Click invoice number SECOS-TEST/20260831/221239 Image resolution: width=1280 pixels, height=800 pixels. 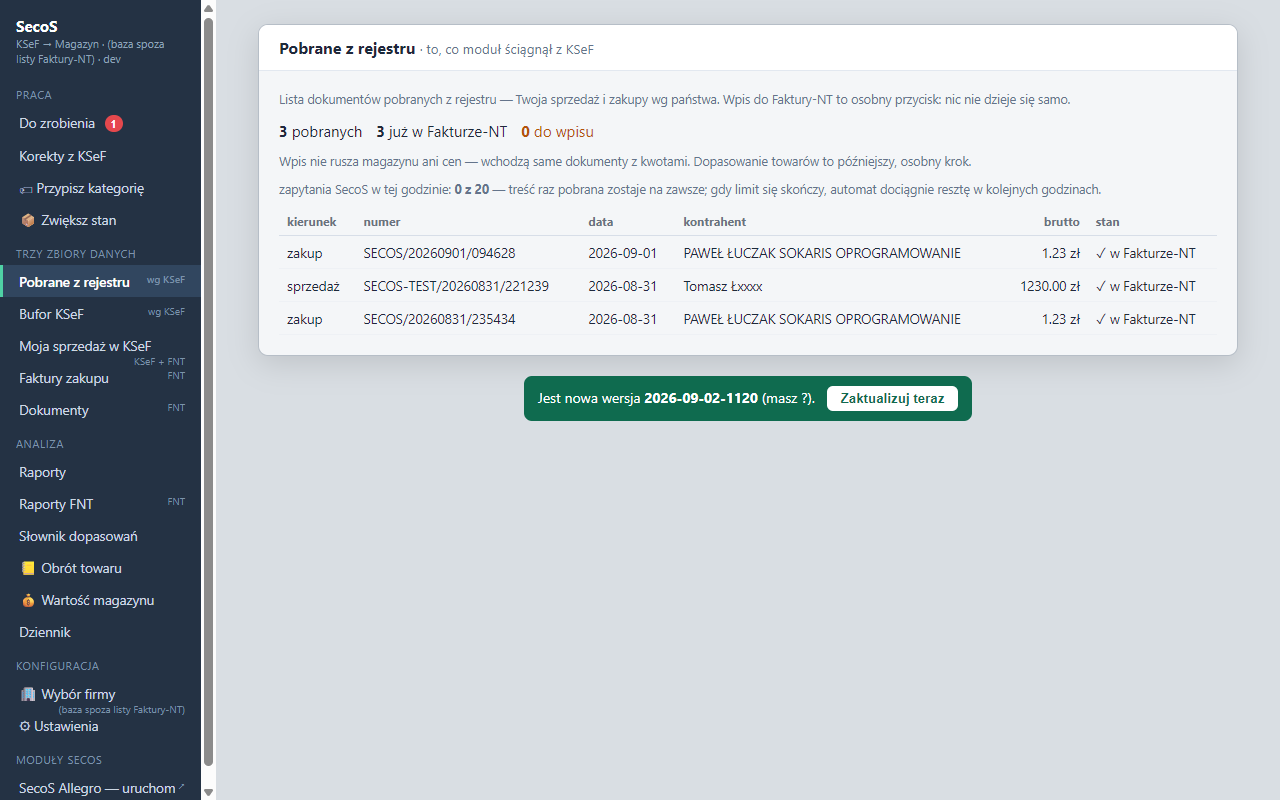[456, 286]
